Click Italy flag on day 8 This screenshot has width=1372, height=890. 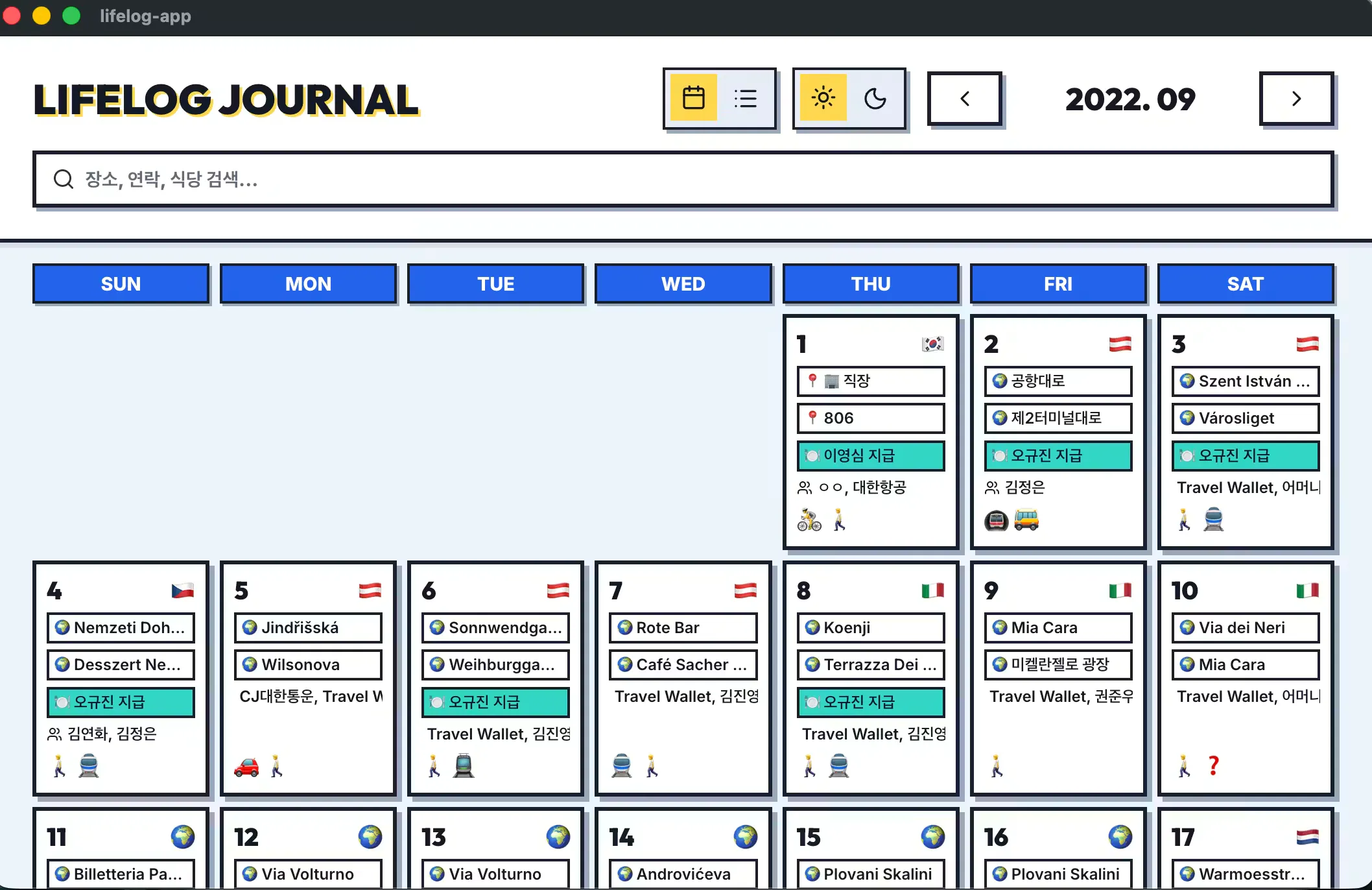[932, 590]
